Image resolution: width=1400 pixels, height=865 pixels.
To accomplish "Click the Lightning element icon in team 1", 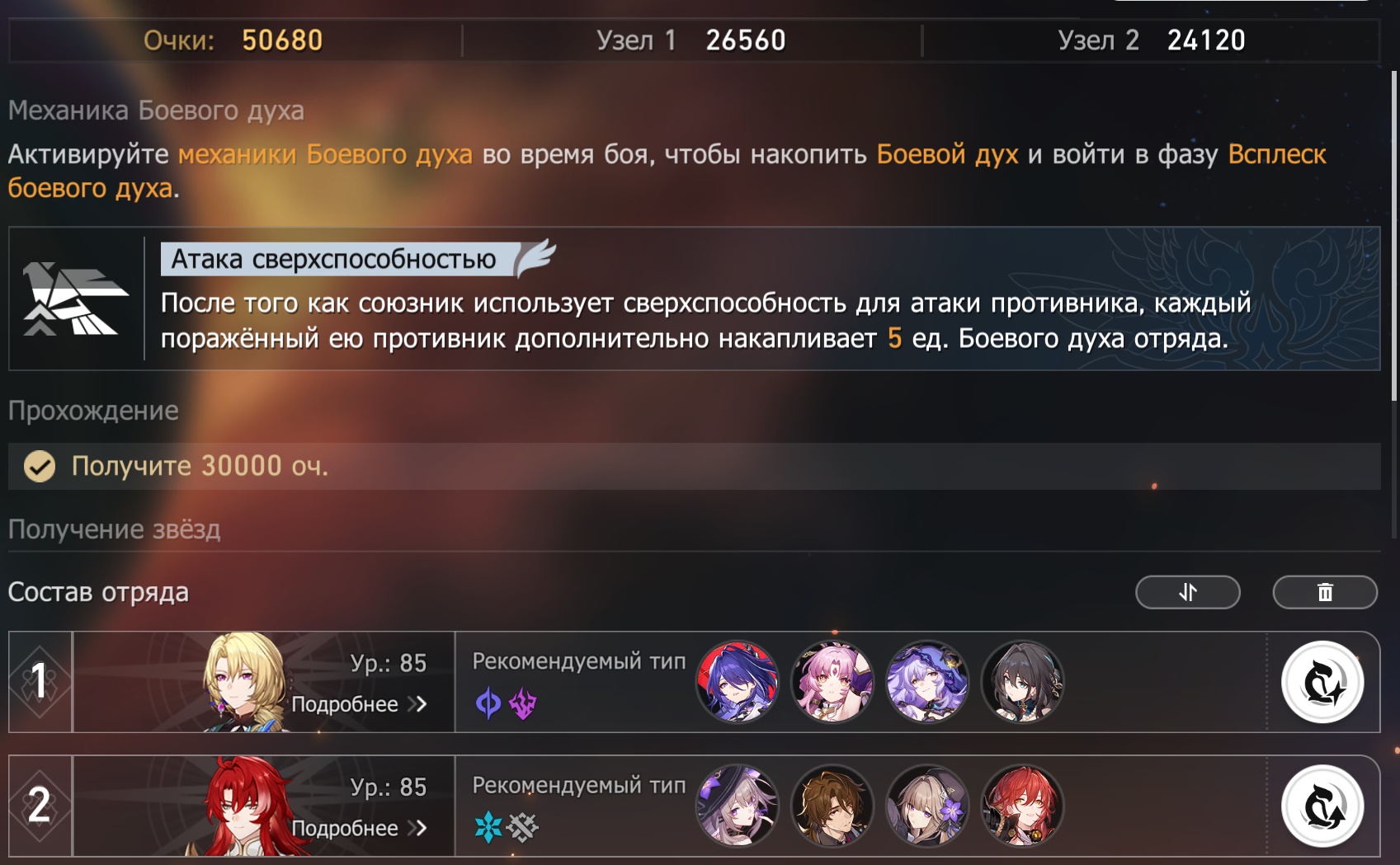I will (x=522, y=703).
